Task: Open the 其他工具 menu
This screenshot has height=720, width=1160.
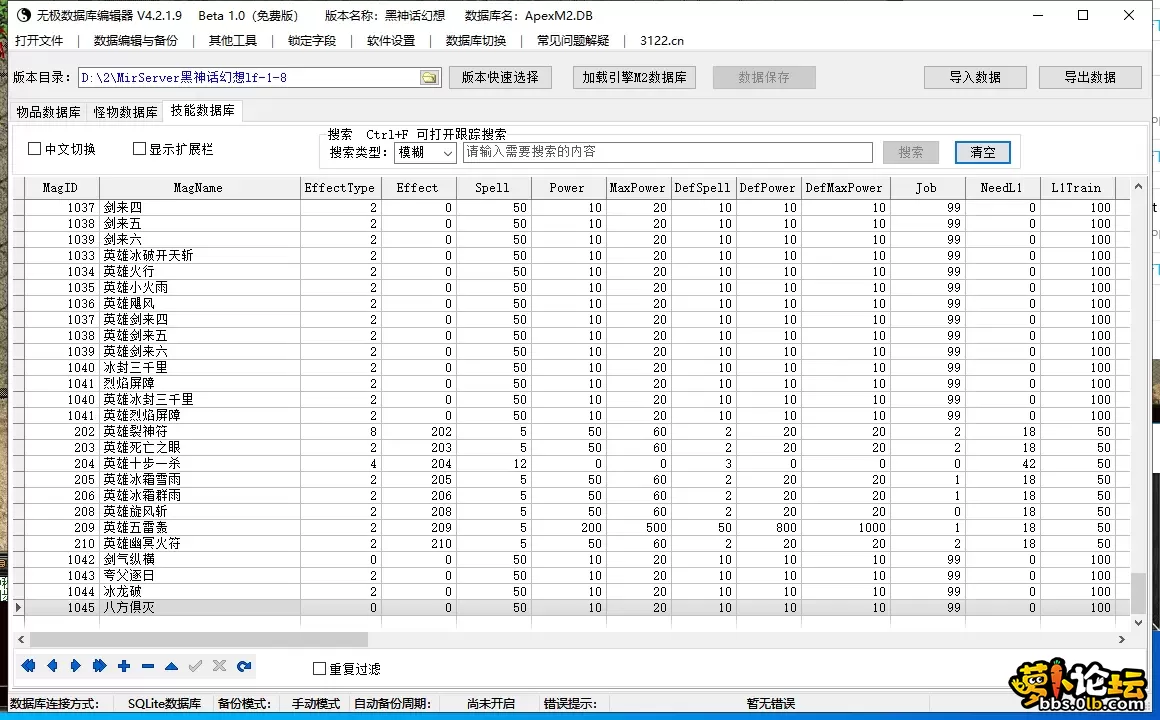Action: pyautogui.click(x=233, y=41)
